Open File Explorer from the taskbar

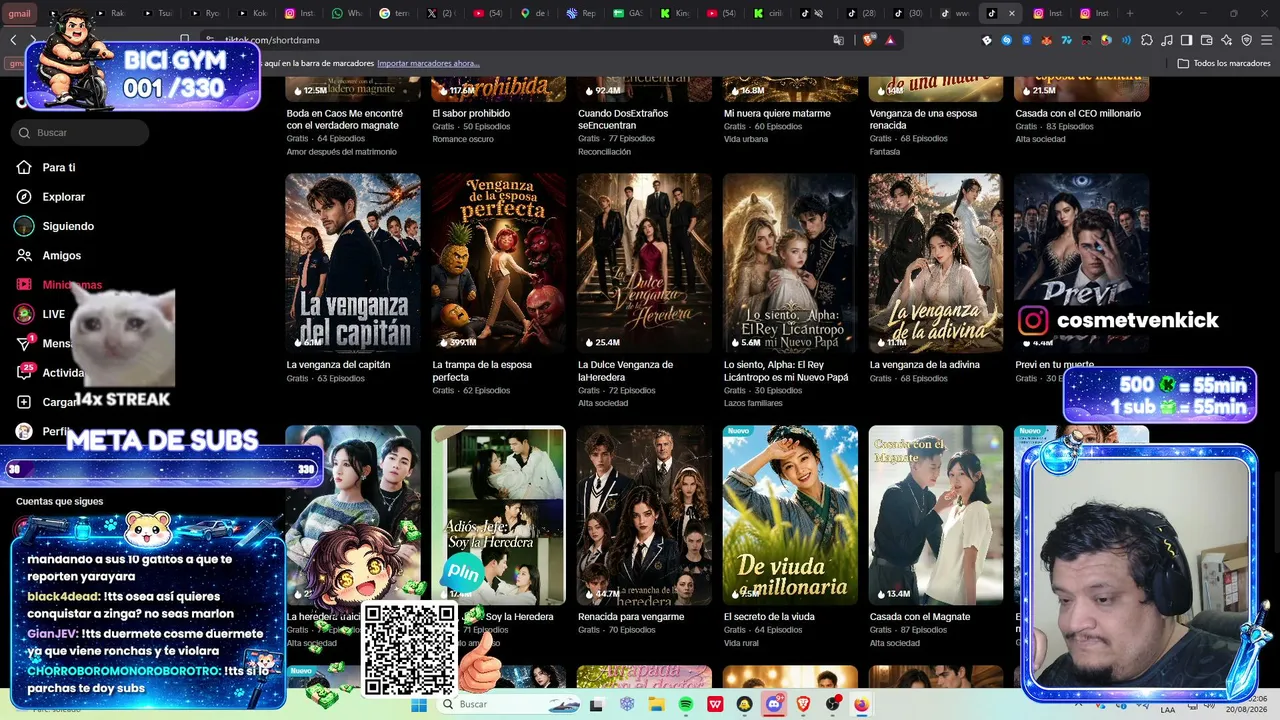click(657, 704)
